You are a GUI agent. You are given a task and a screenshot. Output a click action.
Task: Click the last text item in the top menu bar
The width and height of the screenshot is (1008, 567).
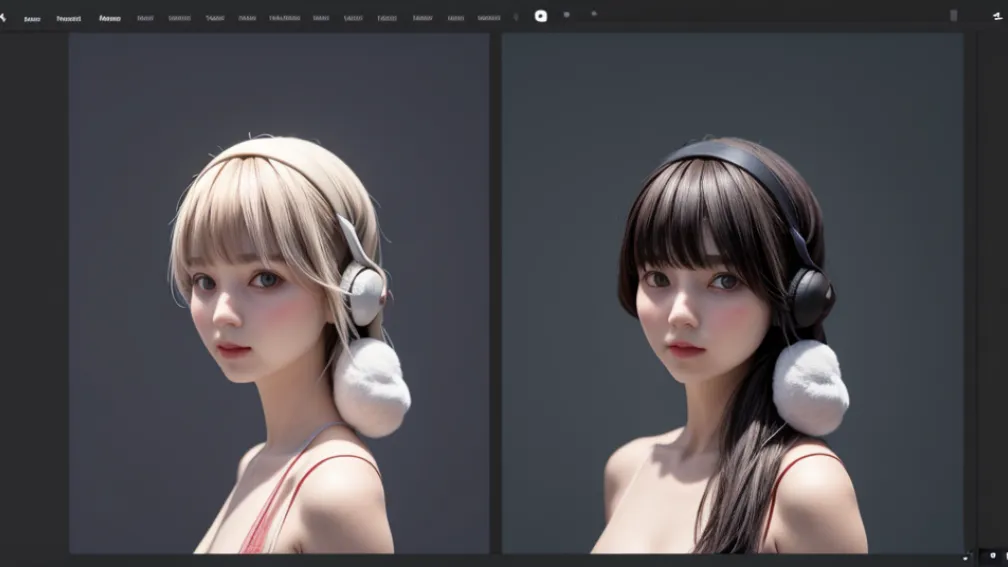489,18
